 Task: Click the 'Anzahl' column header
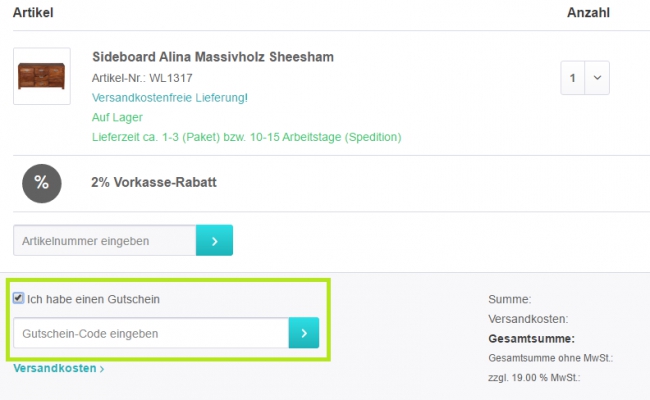588,13
